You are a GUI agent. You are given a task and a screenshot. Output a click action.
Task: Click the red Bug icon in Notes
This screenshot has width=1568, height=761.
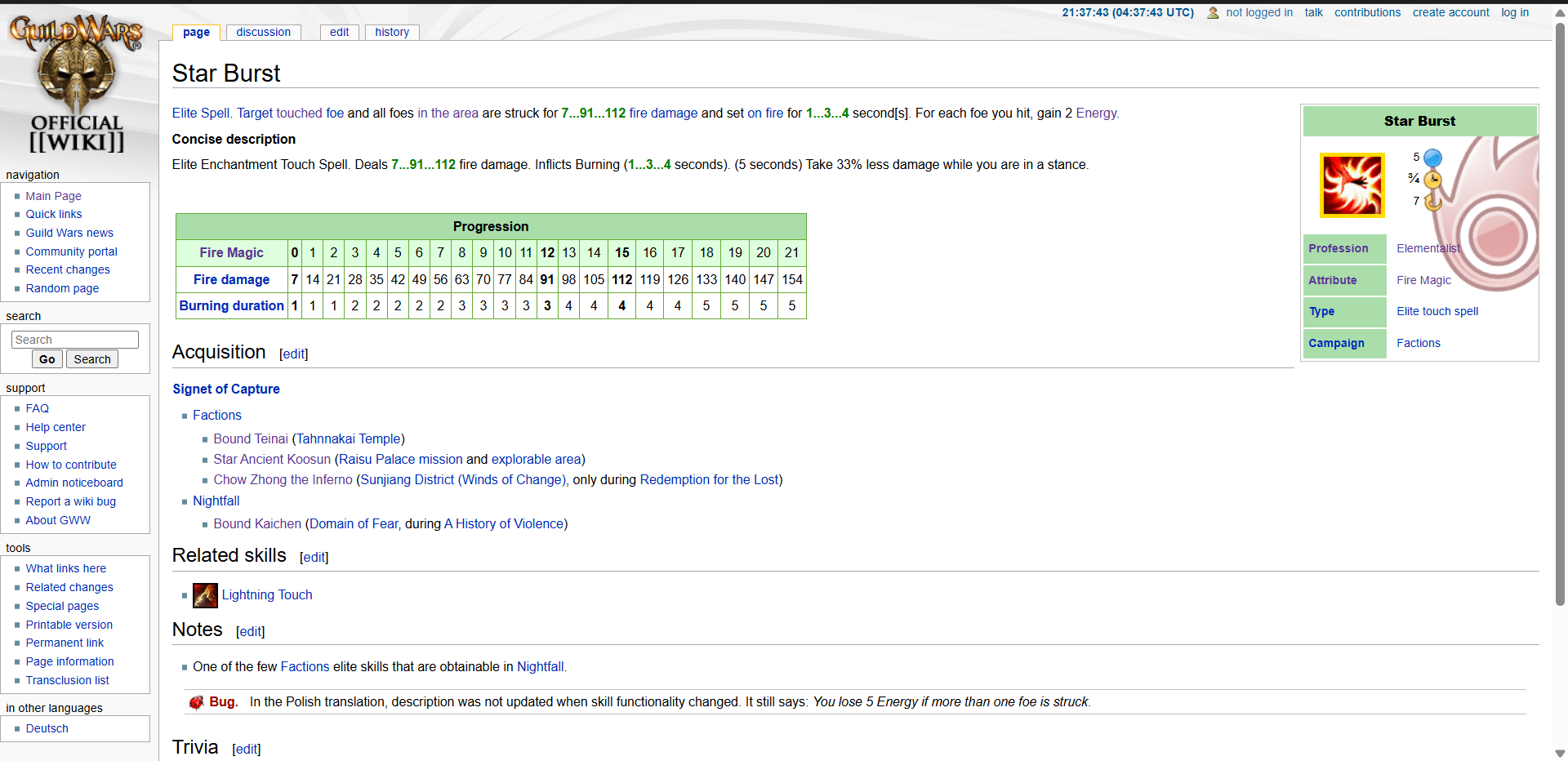[196, 702]
